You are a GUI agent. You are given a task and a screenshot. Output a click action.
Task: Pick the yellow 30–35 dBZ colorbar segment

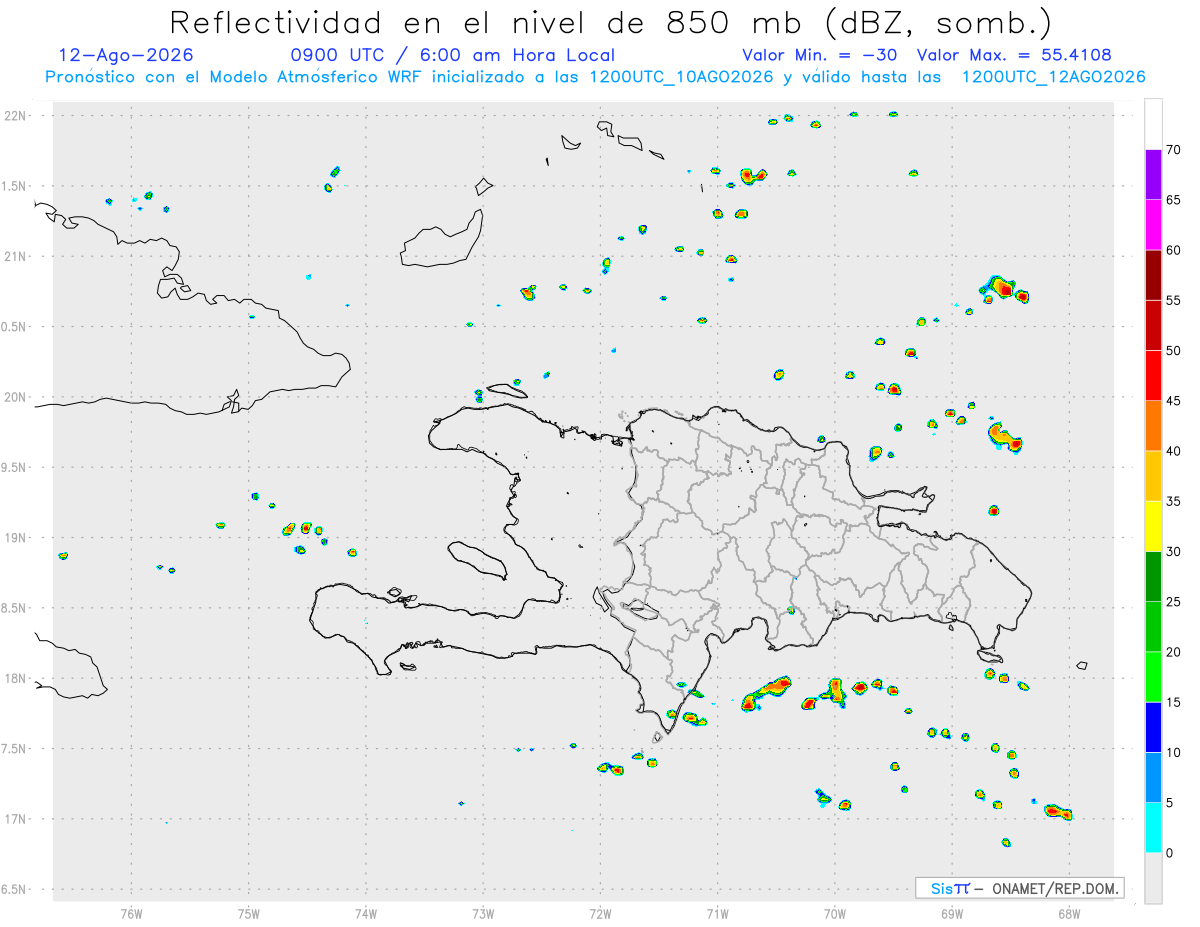point(1153,526)
